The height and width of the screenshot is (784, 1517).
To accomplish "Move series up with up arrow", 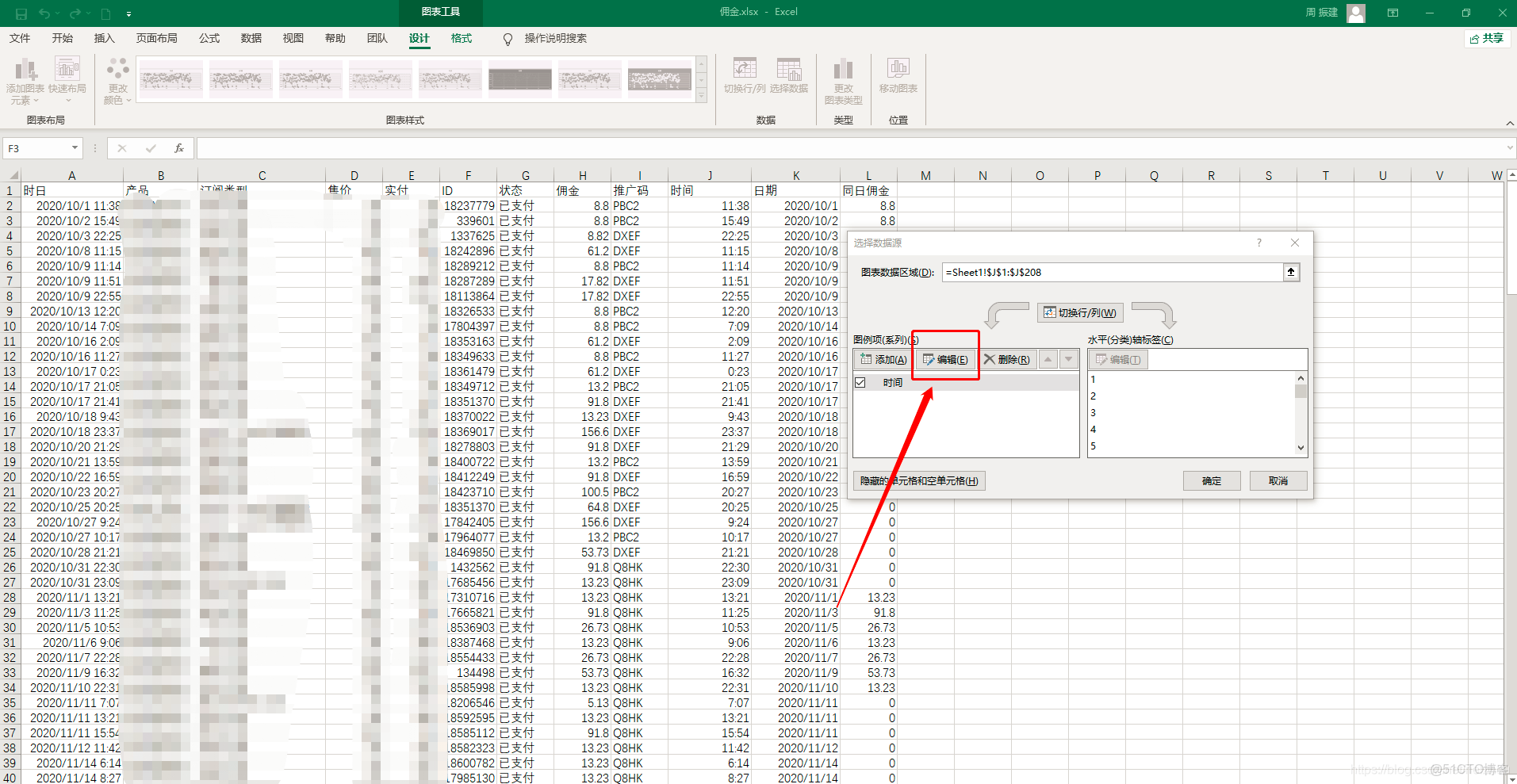I will click(1048, 360).
